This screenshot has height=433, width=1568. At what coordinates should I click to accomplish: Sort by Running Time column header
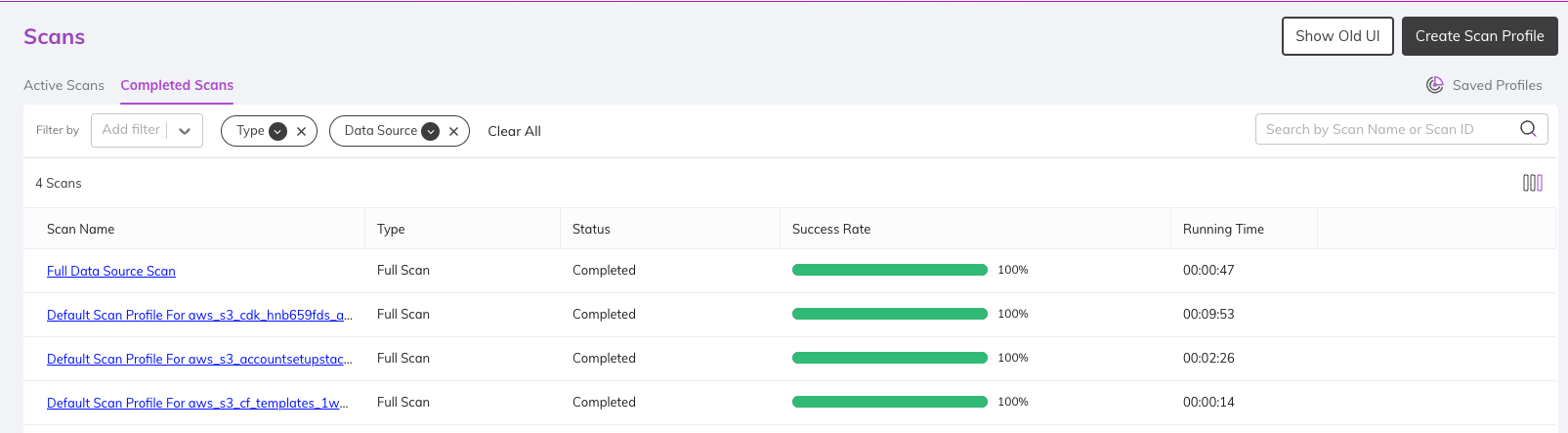pos(1223,229)
